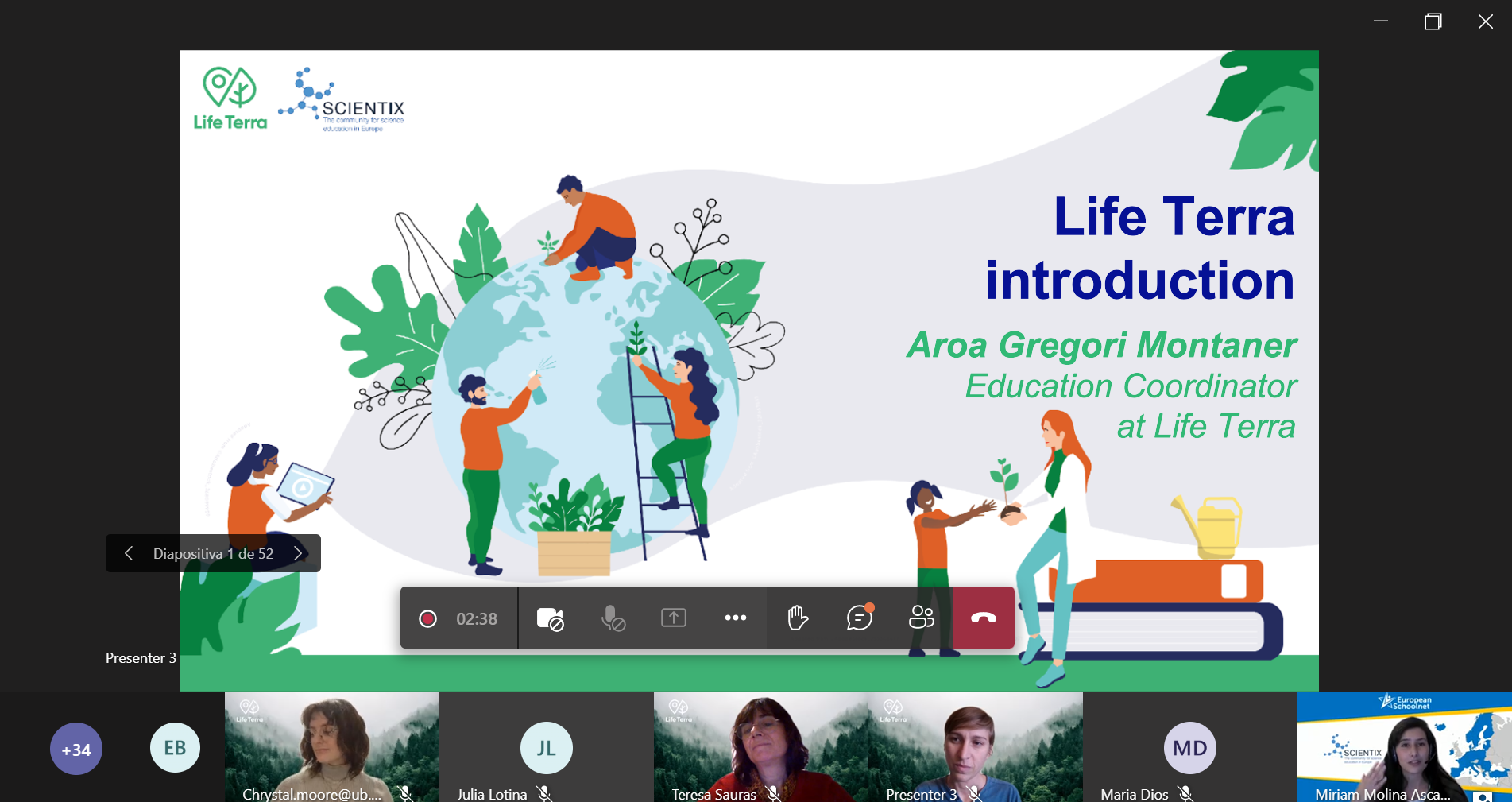Click Maria Dios muted microphone icon
The image size is (1512, 802).
(x=1185, y=793)
